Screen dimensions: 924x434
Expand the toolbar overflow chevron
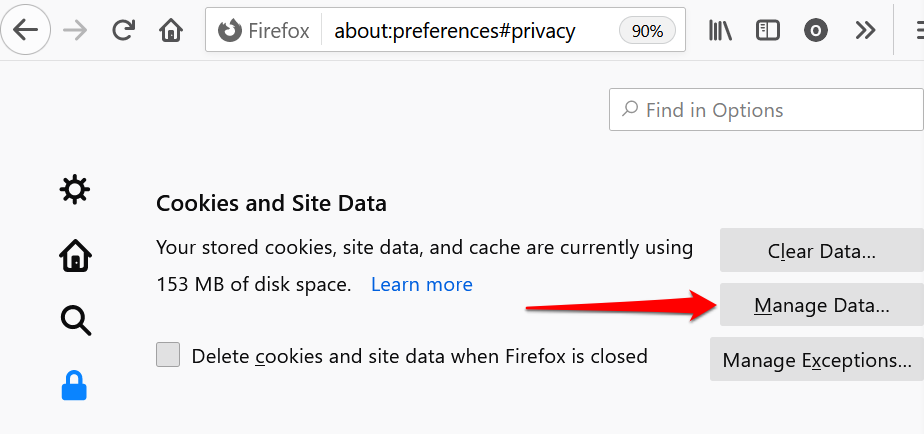tap(865, 31)
